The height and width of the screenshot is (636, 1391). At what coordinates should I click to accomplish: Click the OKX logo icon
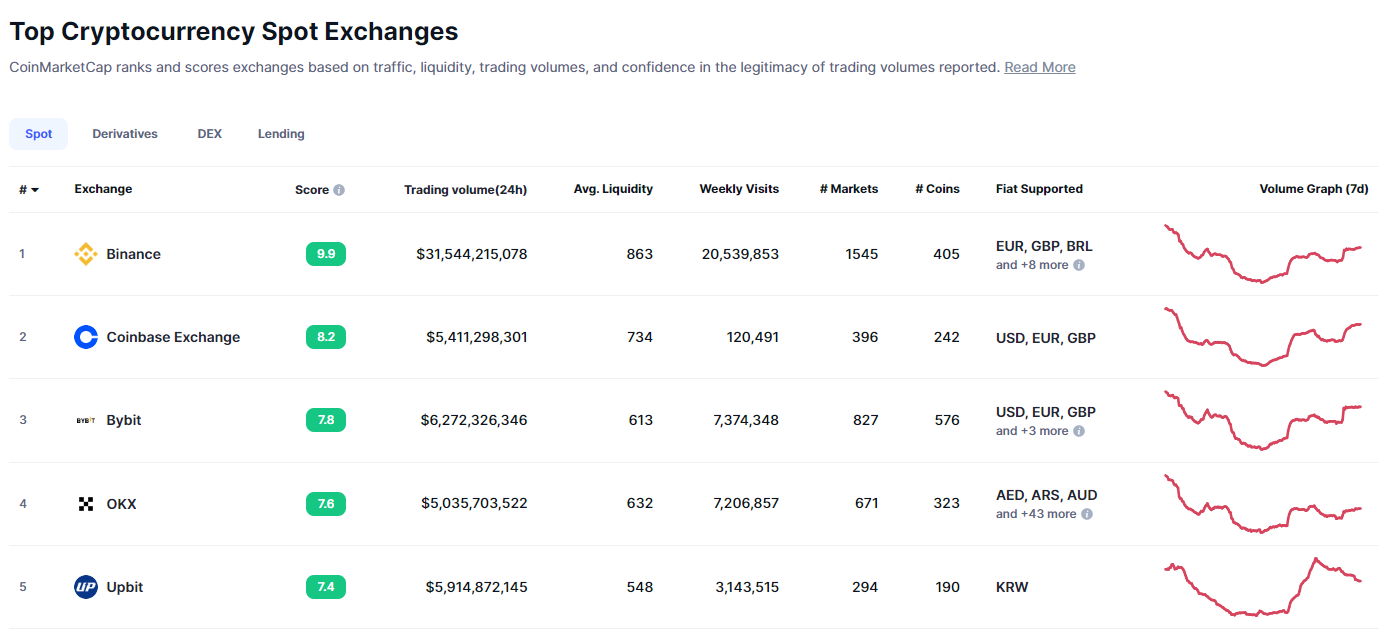point(86,504)
